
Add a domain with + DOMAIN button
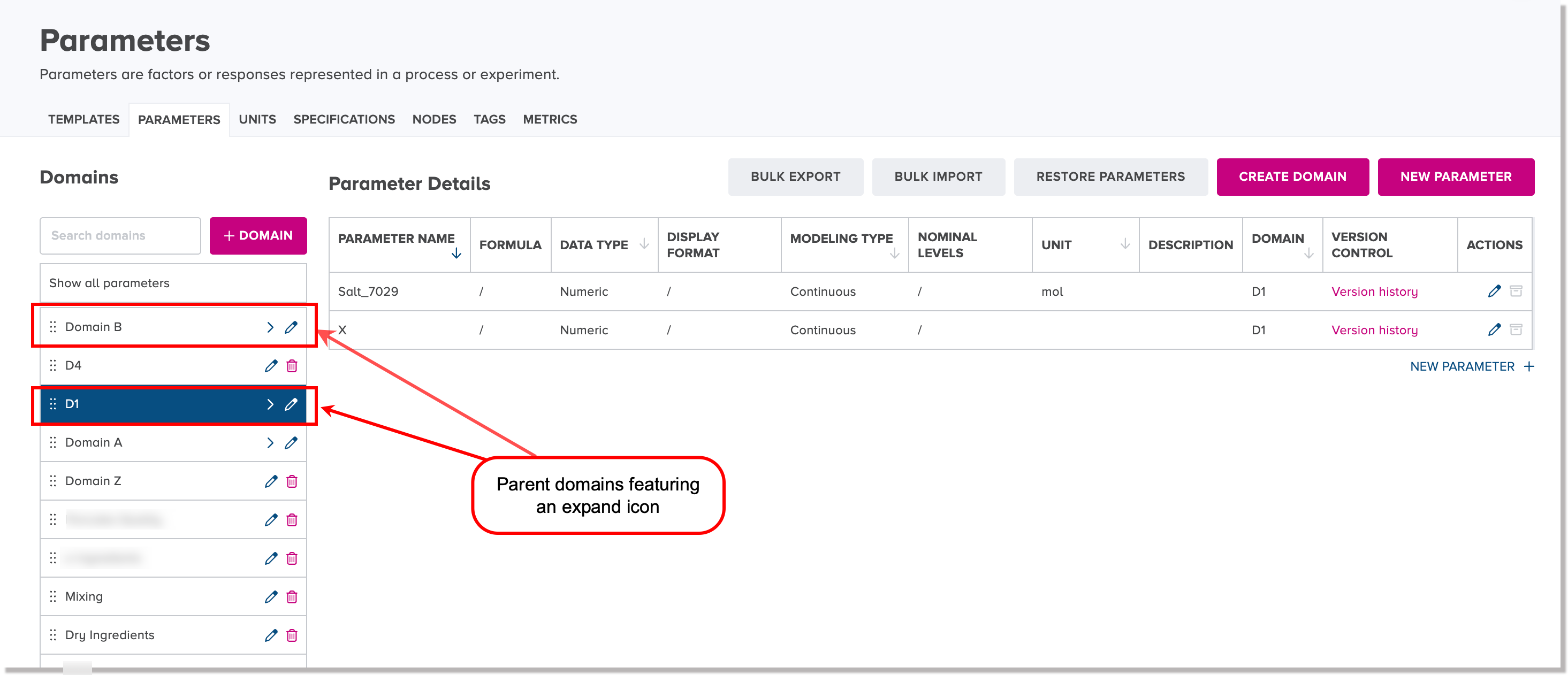pyautogui.click(x=258, y=236)
